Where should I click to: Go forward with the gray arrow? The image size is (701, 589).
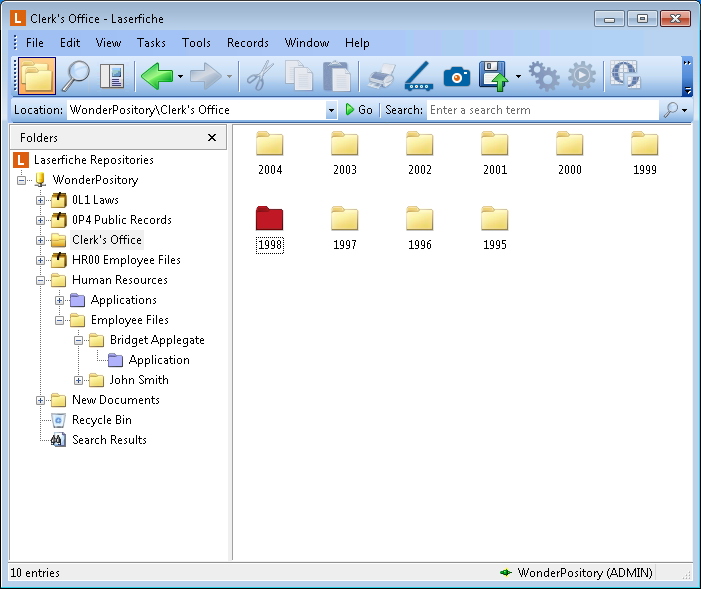point(206,76)
